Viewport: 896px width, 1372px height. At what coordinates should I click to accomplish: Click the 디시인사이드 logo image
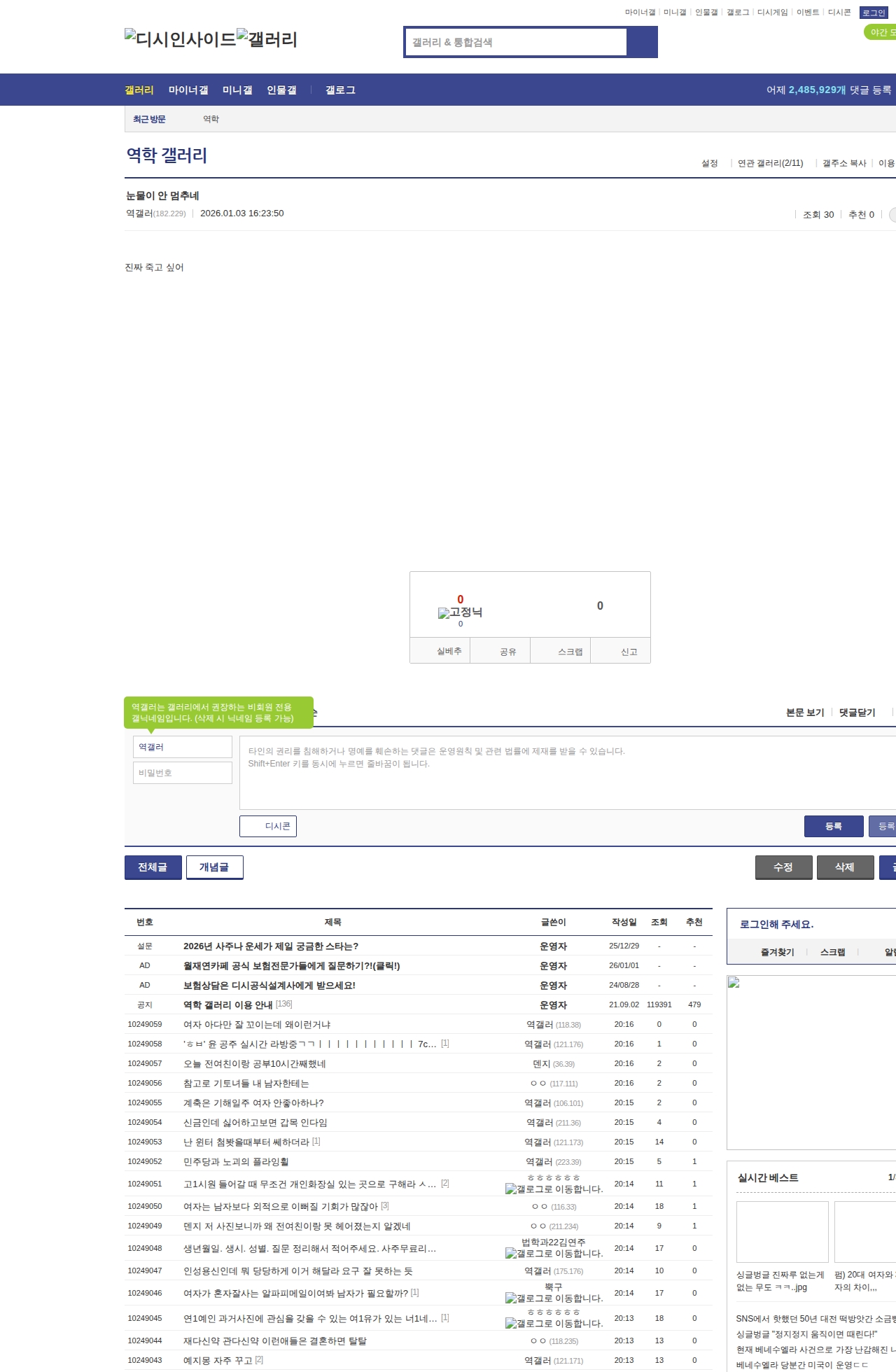tap(181, 39)
